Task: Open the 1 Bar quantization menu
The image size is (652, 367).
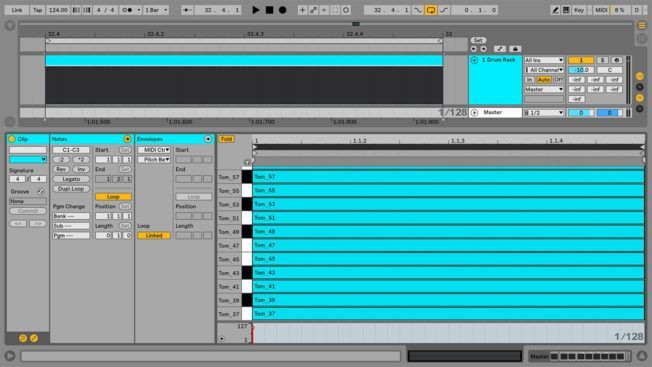Action: (x=156, y=10)
